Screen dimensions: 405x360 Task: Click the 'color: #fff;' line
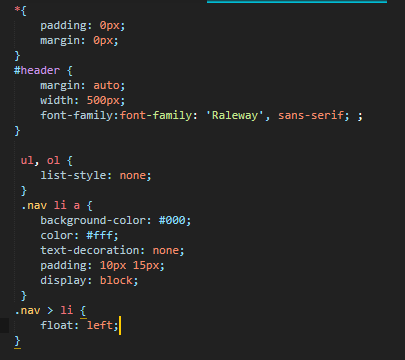[79, 235]
